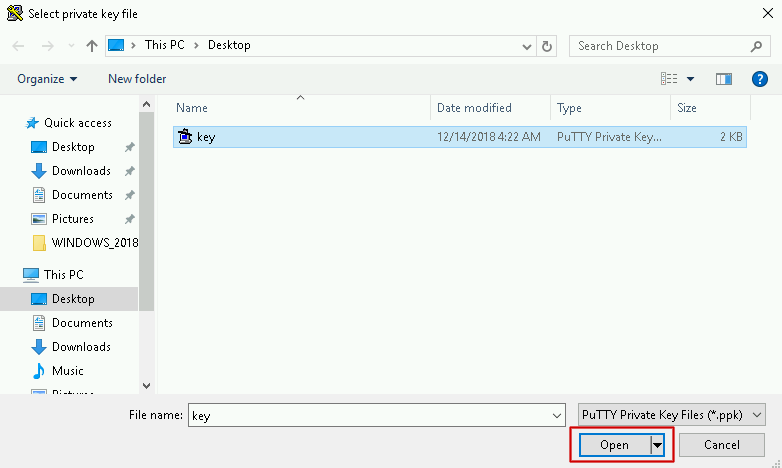Open the Organize dropdown menu
Image resolution: width=782 pixels, height=468 pixels.
pyautogui.click(x=47, y=79)
